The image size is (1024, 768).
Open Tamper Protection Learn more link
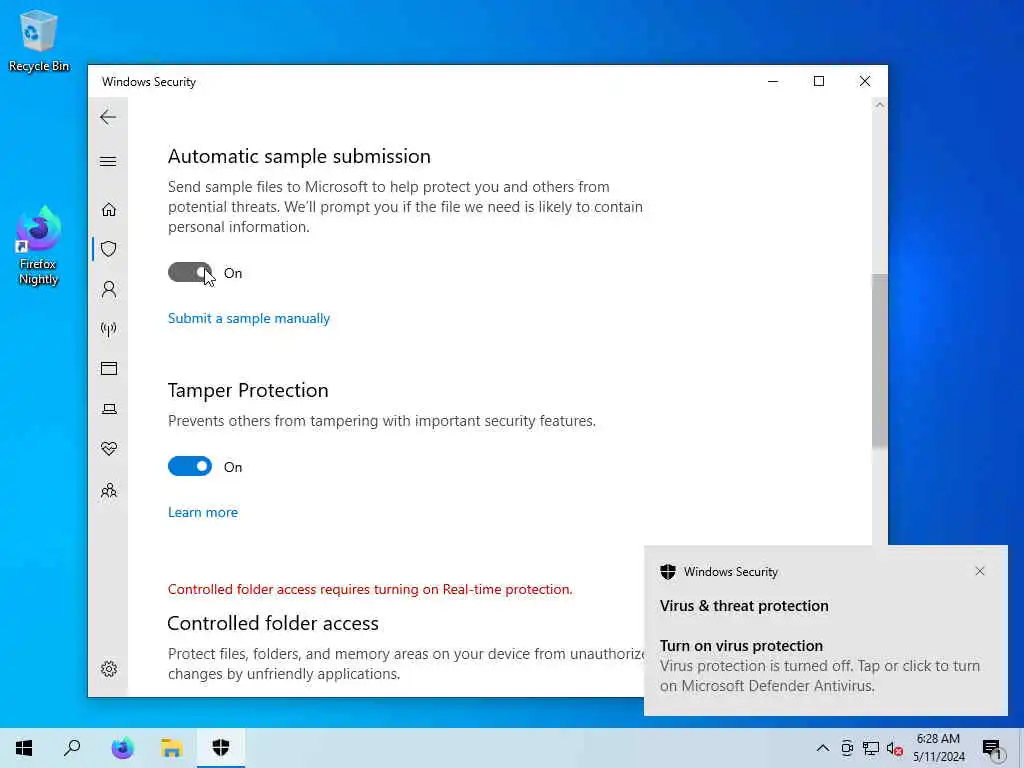tap(202, 513)
